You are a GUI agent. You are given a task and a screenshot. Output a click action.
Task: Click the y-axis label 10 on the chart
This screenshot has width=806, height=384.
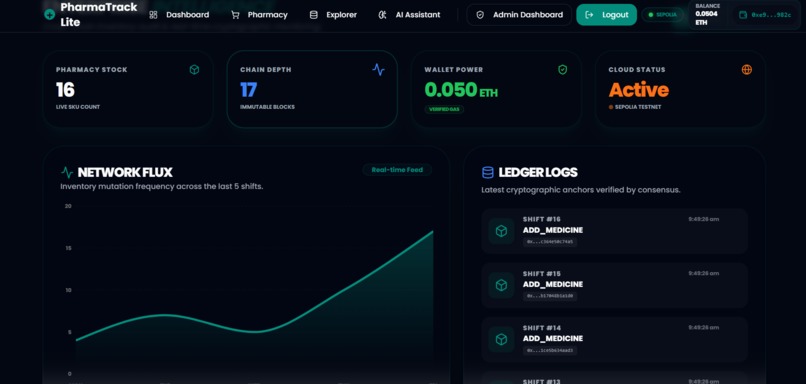coord(68,290)
